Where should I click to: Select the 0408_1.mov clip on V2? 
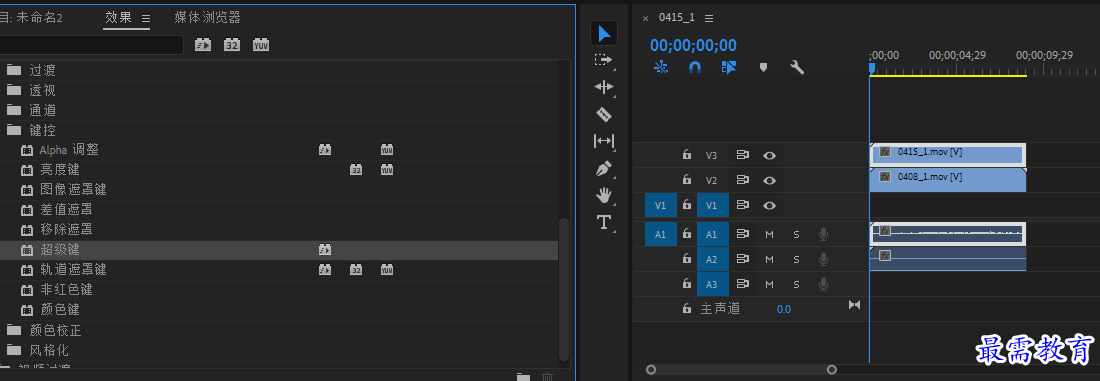pyautogui.click(x=948, y=180)
